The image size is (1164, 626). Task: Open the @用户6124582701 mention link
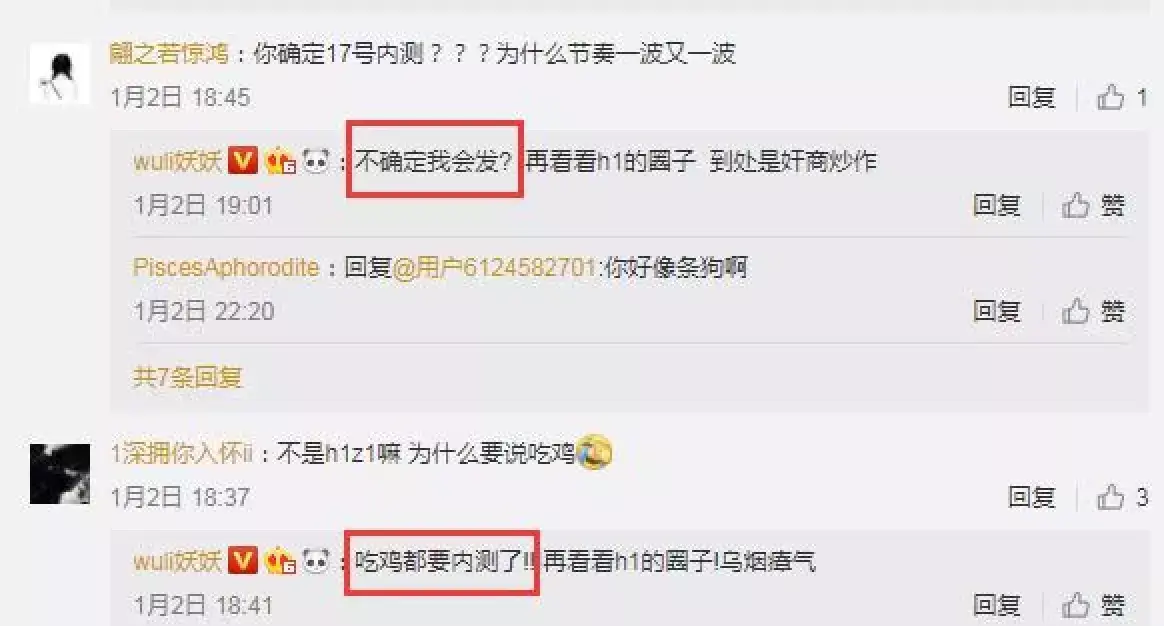click(494, 267)
